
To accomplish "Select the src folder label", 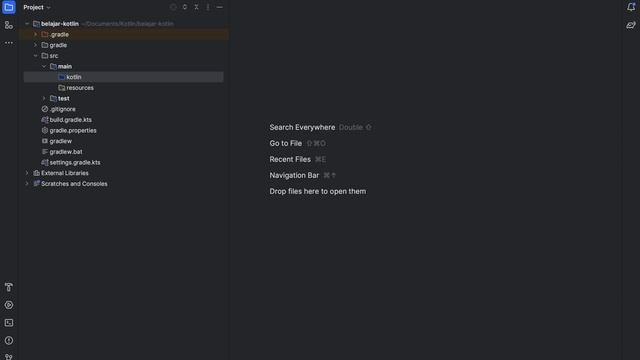I will click(x=54, y=56).
